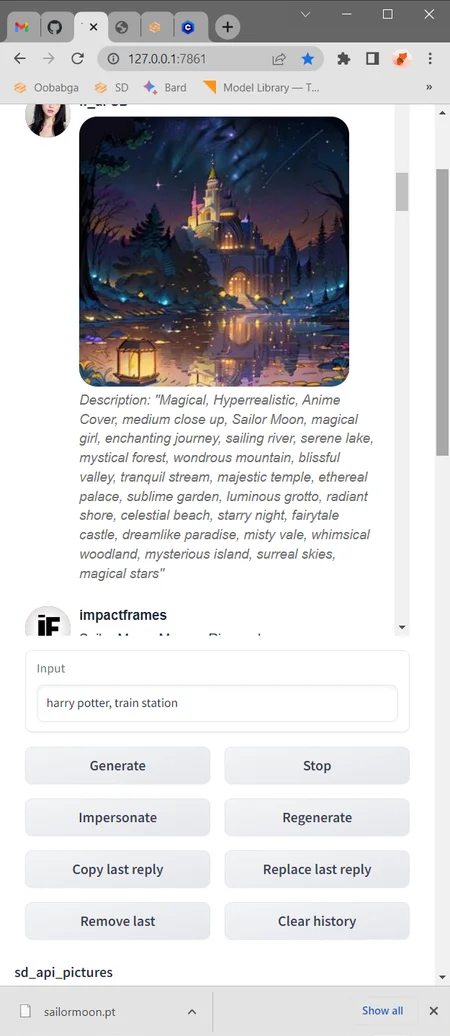Image resolution: width=450 pixels, height=1036 pixels.
Task: Click the new tab plus button
Action: coord(227,27)
